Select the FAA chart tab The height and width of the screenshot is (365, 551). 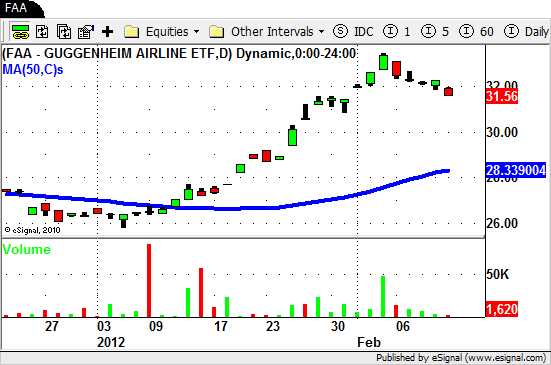tap(20, 8)
